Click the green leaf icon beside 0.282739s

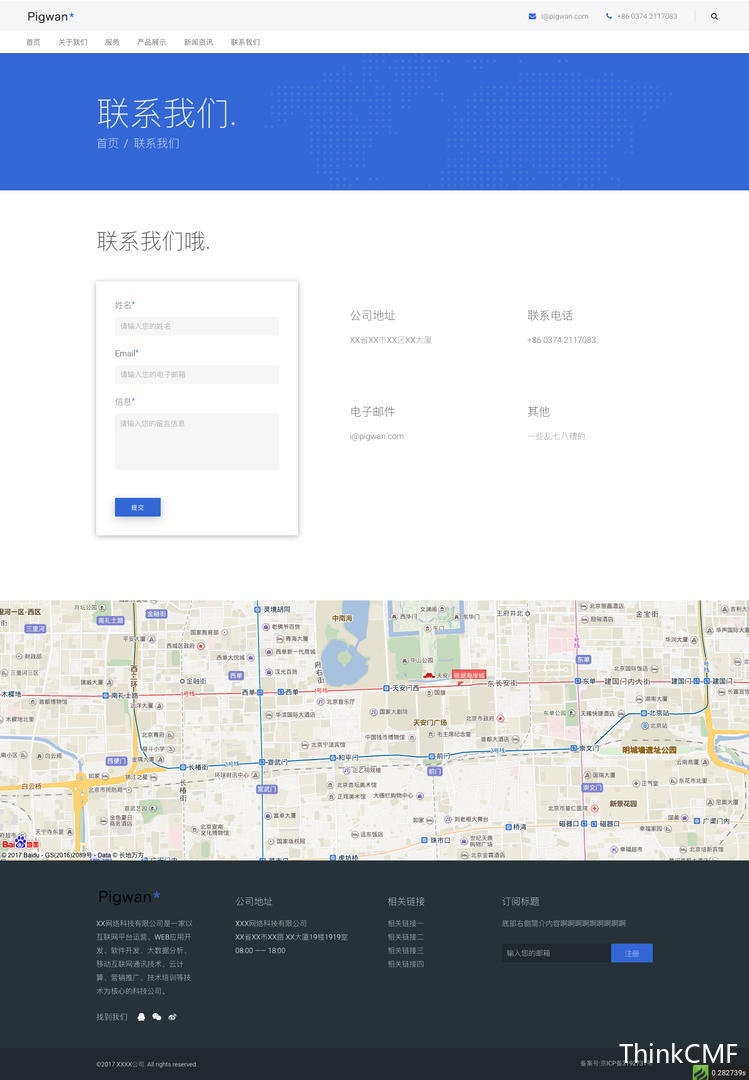pos(700,1072)
